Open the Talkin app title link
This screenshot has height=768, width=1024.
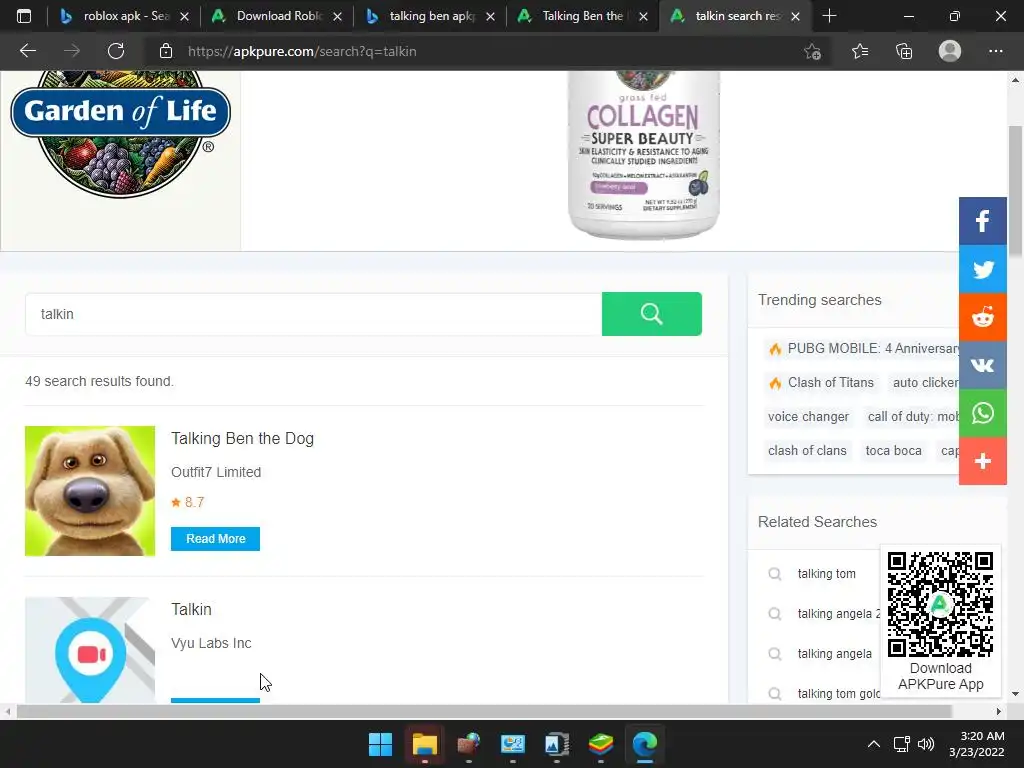191,609
